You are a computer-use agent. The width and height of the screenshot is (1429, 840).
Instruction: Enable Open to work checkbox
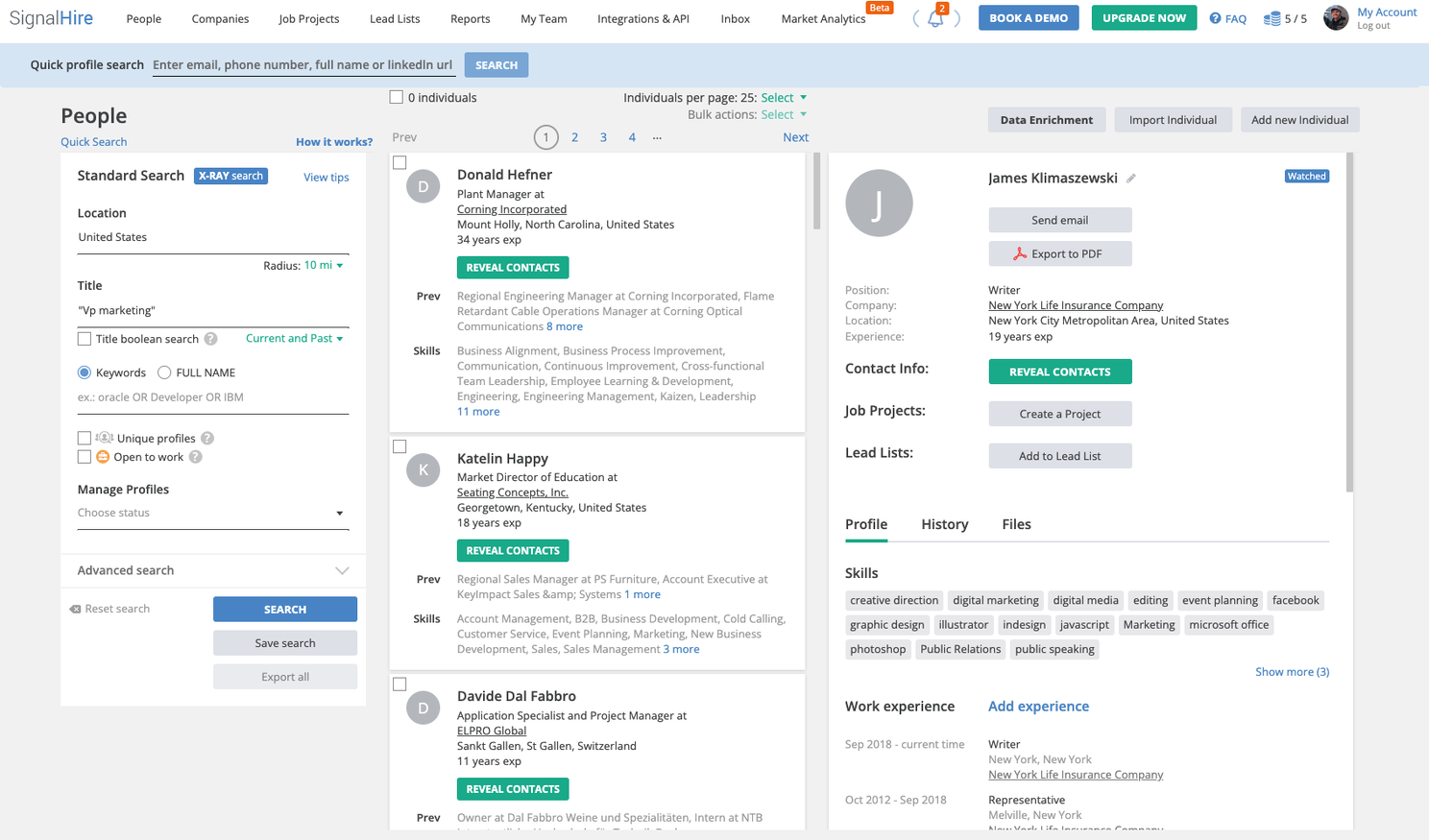85,457
